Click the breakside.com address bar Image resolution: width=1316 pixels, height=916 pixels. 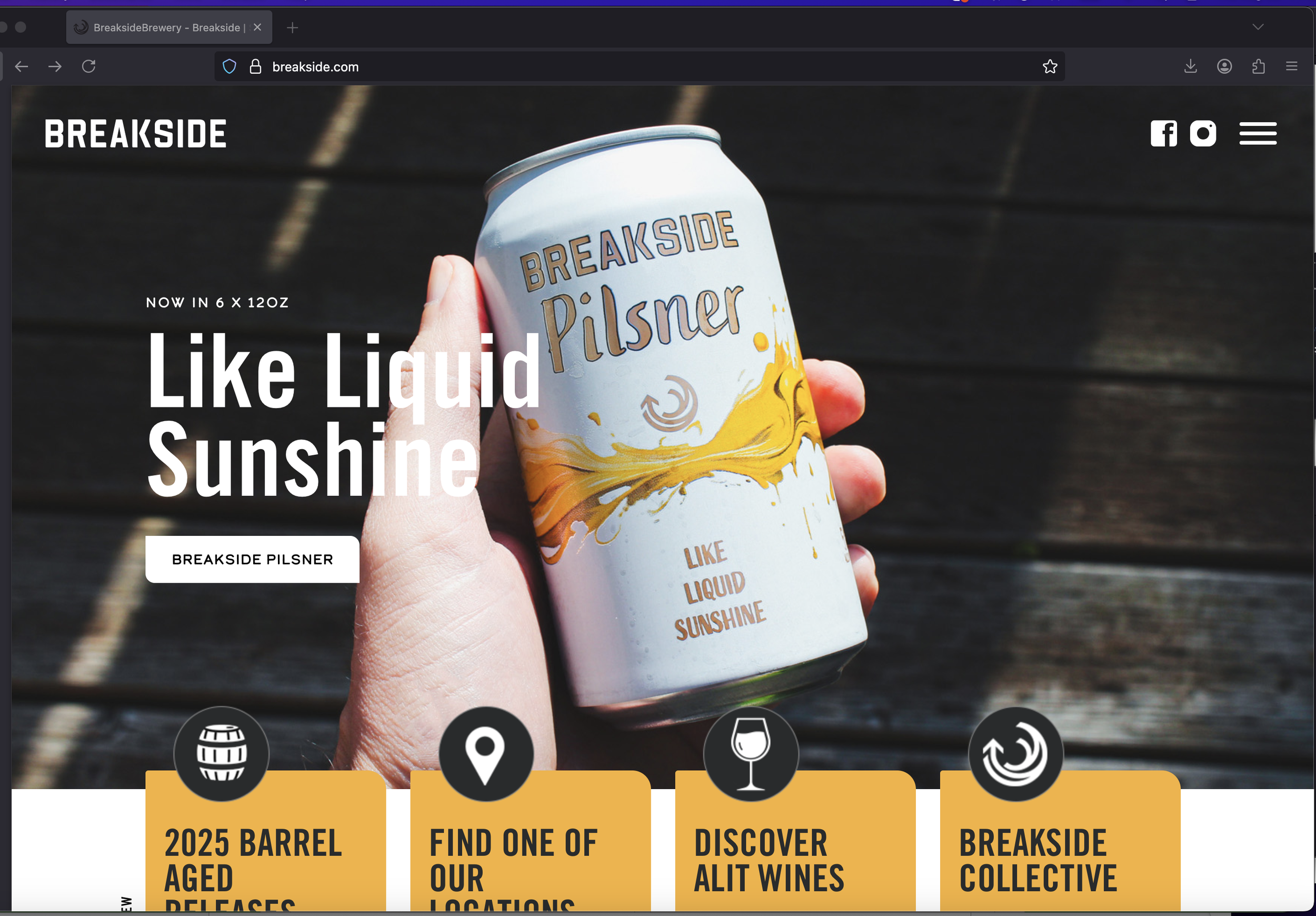(x=631, y=66)
